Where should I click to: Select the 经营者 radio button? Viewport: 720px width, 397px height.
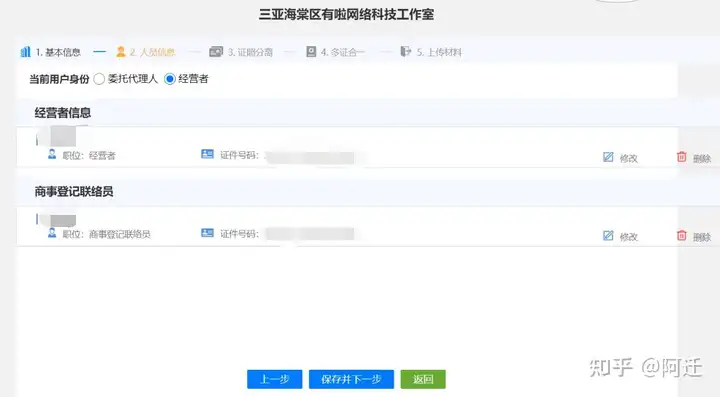pos(170,79)
